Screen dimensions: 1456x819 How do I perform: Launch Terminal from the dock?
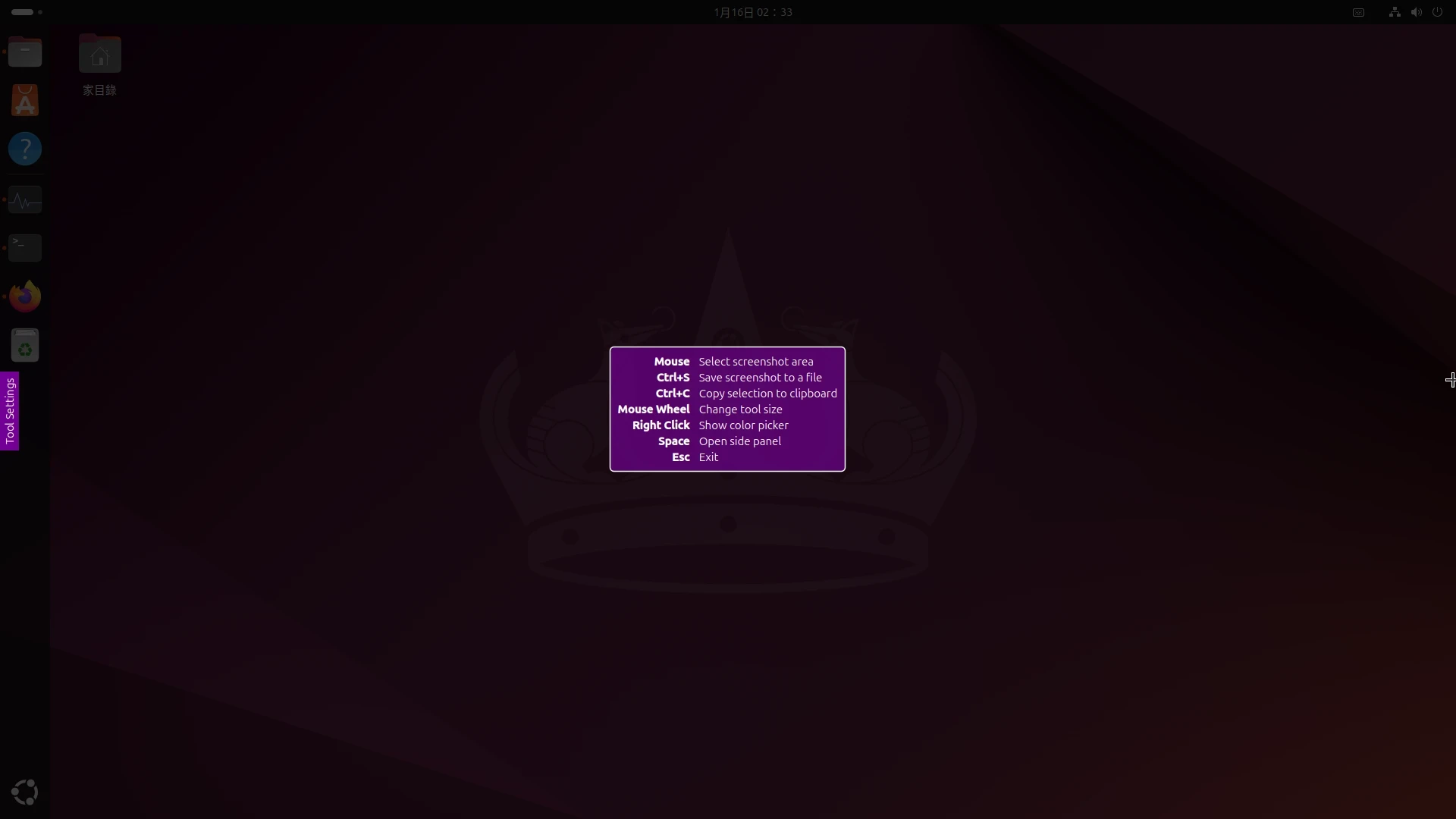click(25, 248)
